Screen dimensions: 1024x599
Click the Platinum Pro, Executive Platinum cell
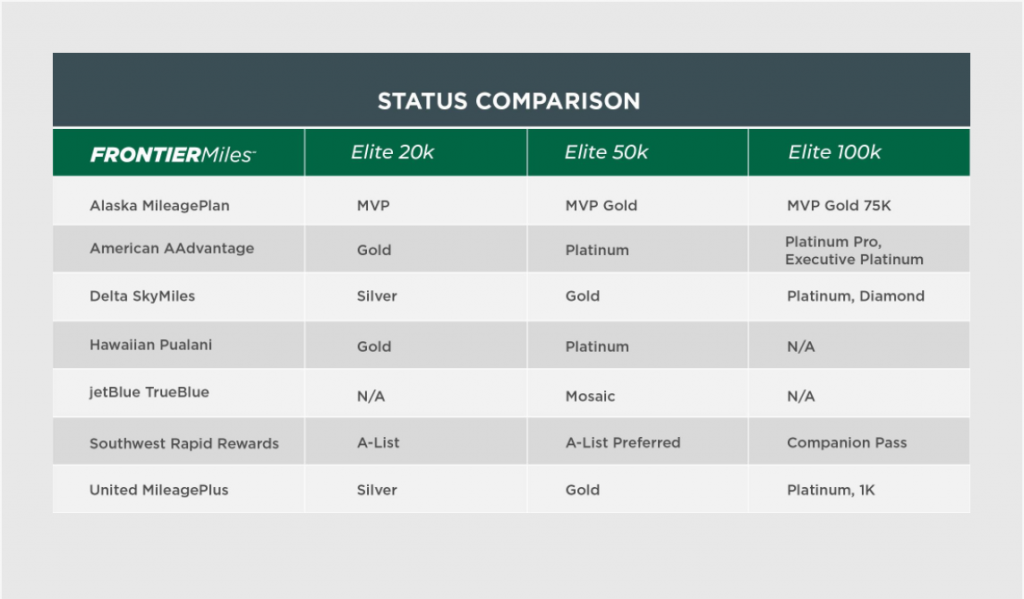pos(854,251)
